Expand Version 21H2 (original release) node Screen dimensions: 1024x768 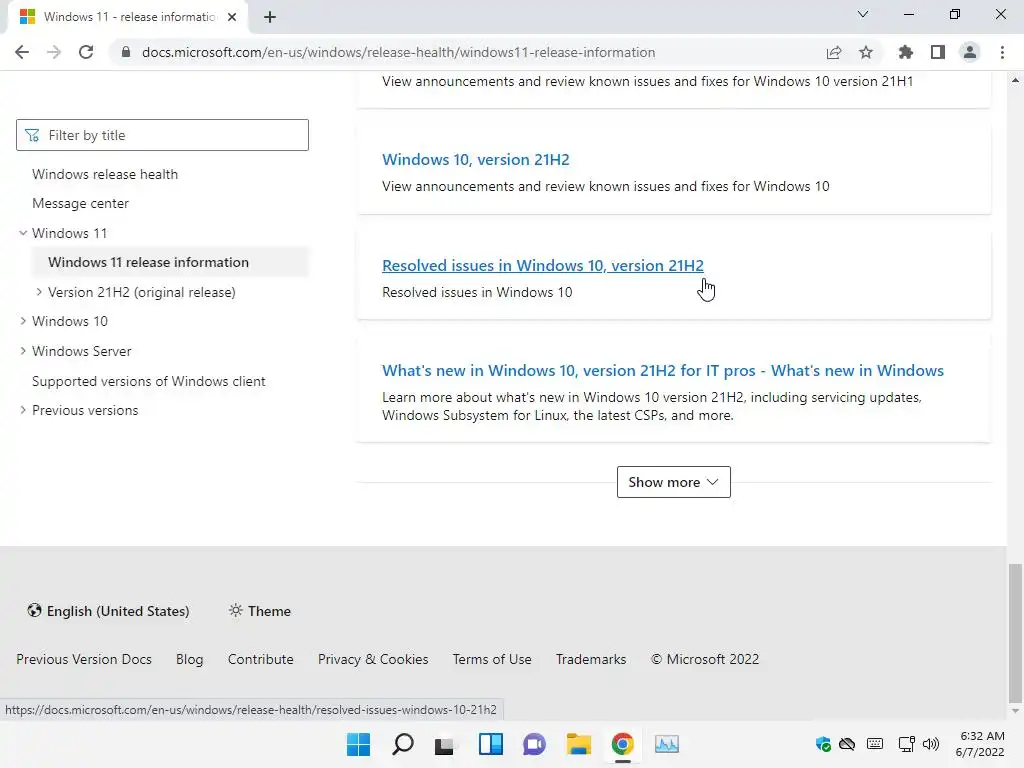pos(39,292)
